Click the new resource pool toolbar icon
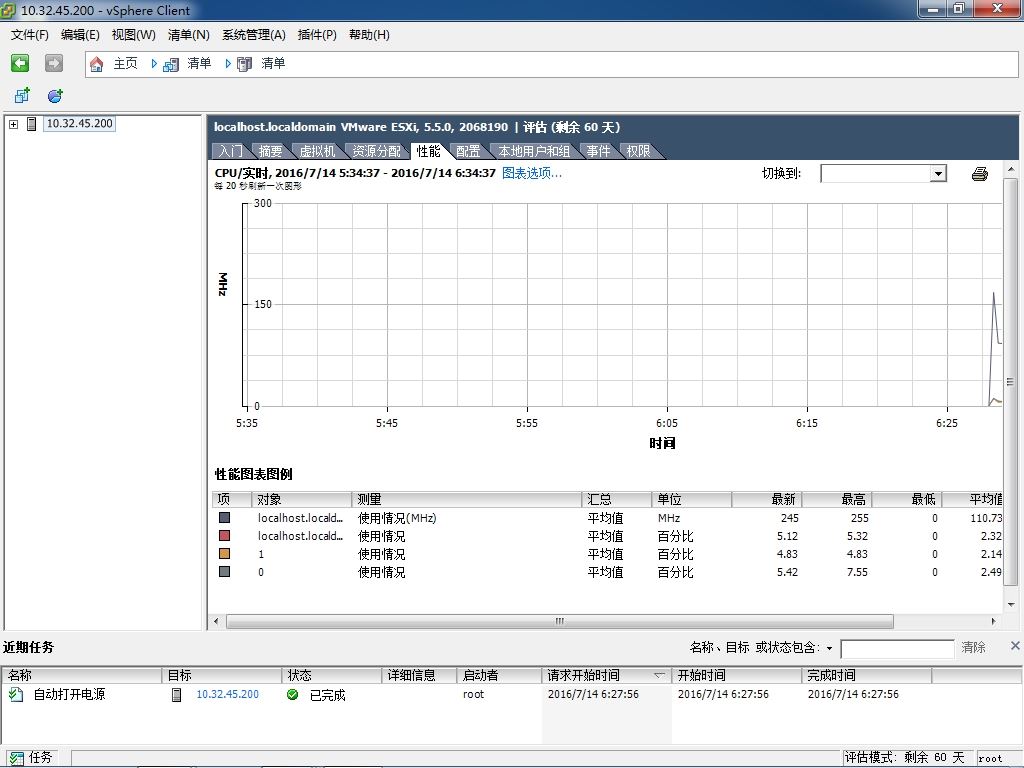The image size is (1024, 768). coord(56,96)
